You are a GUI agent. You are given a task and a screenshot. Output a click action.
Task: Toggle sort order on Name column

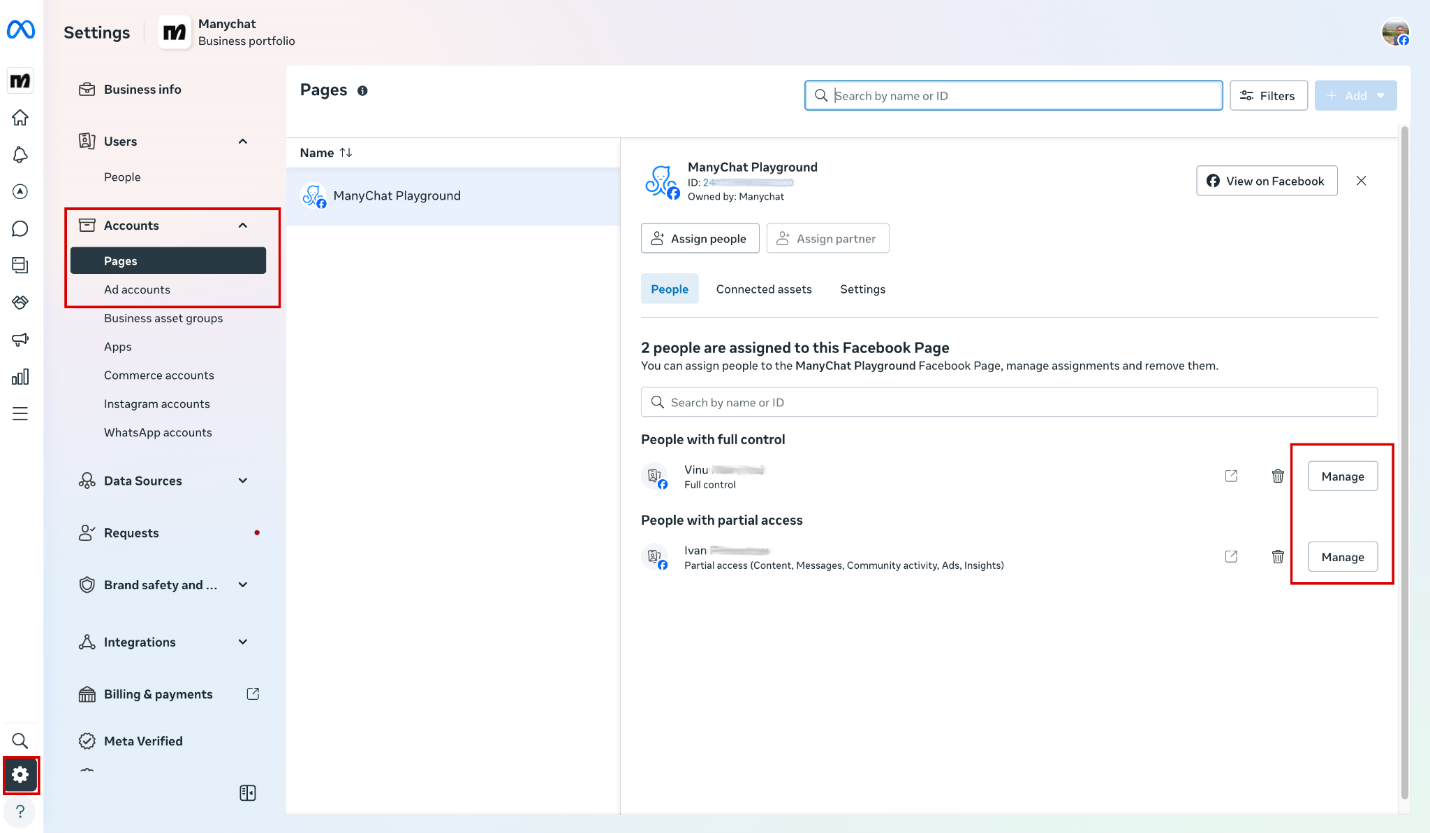(346, 153)
